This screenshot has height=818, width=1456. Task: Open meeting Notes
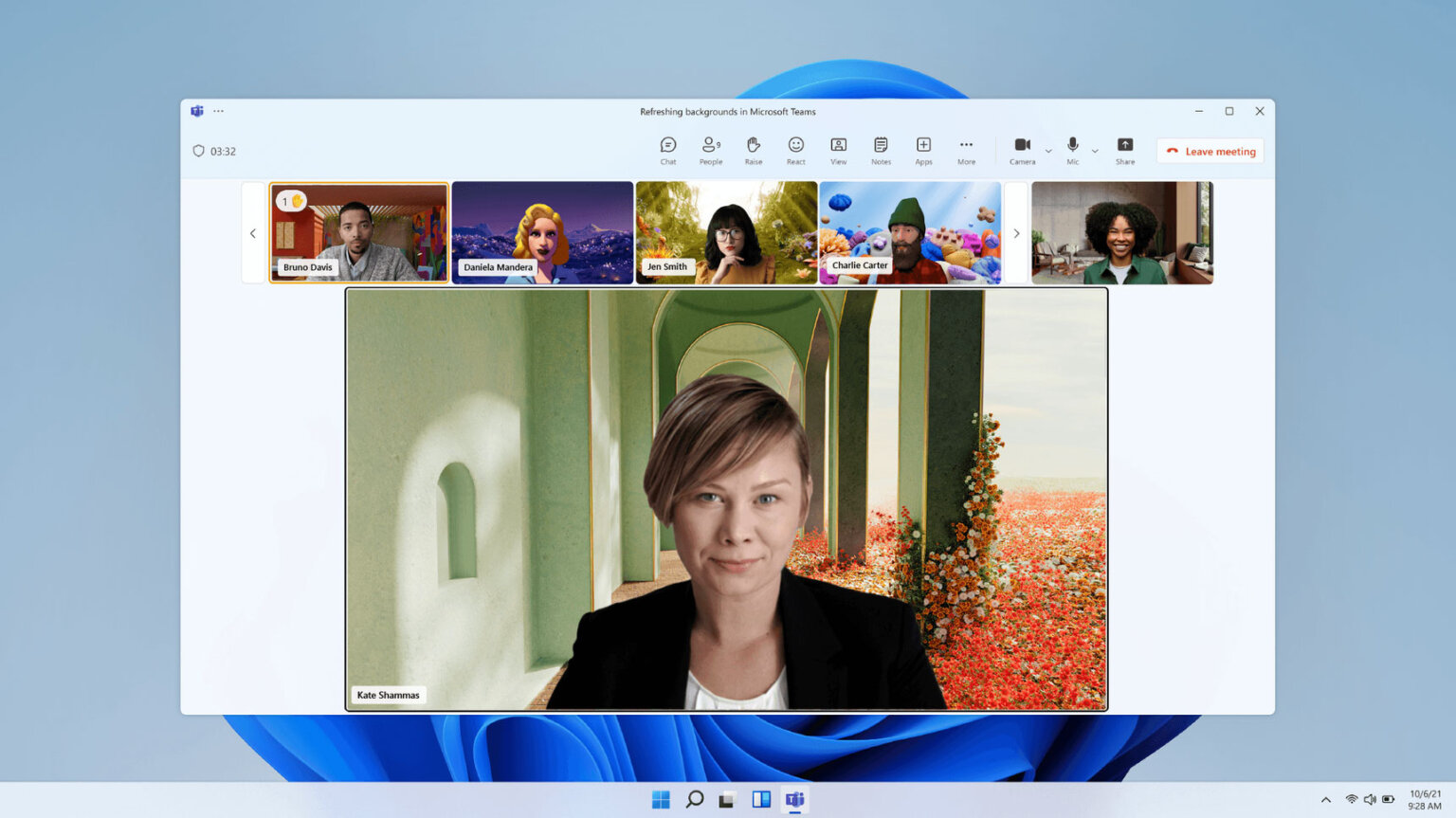[x=881, y=149]
